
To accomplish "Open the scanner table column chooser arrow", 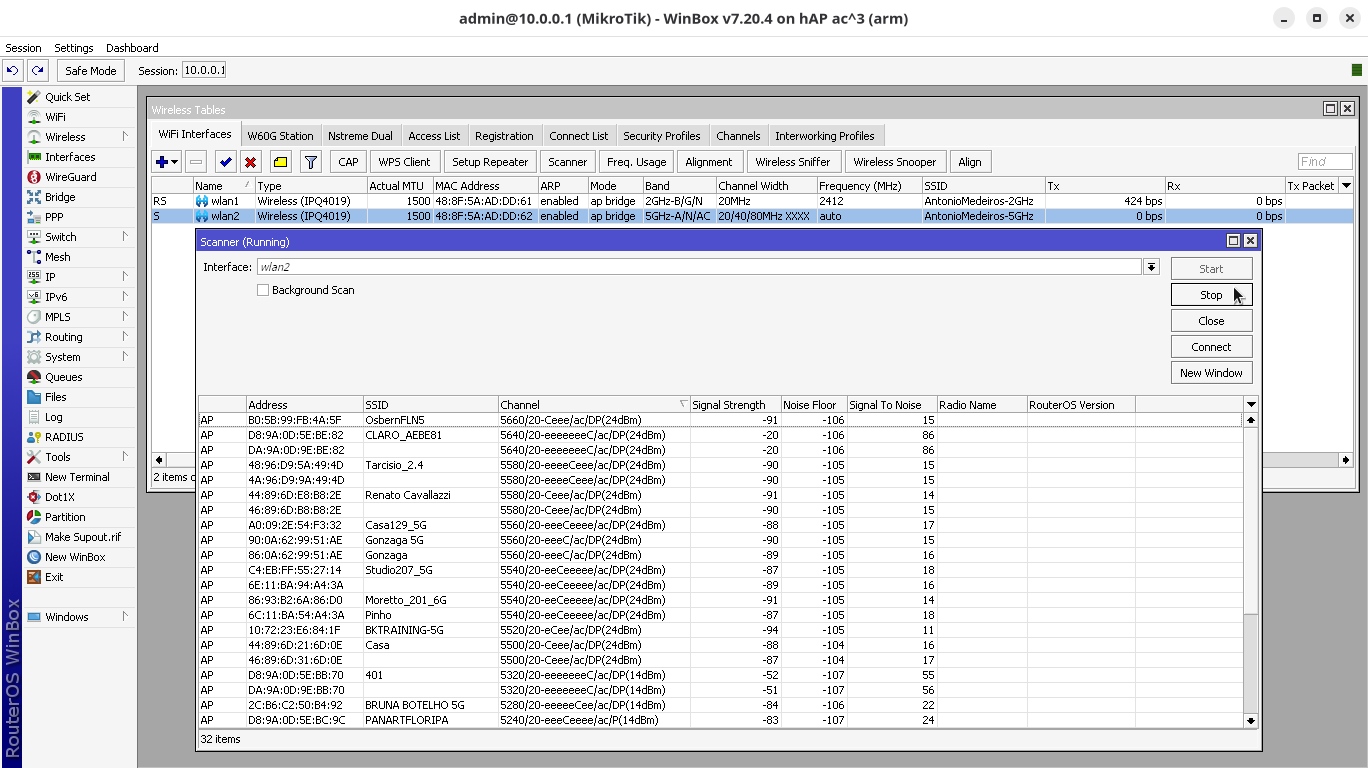I will [x=1250, y=405].
